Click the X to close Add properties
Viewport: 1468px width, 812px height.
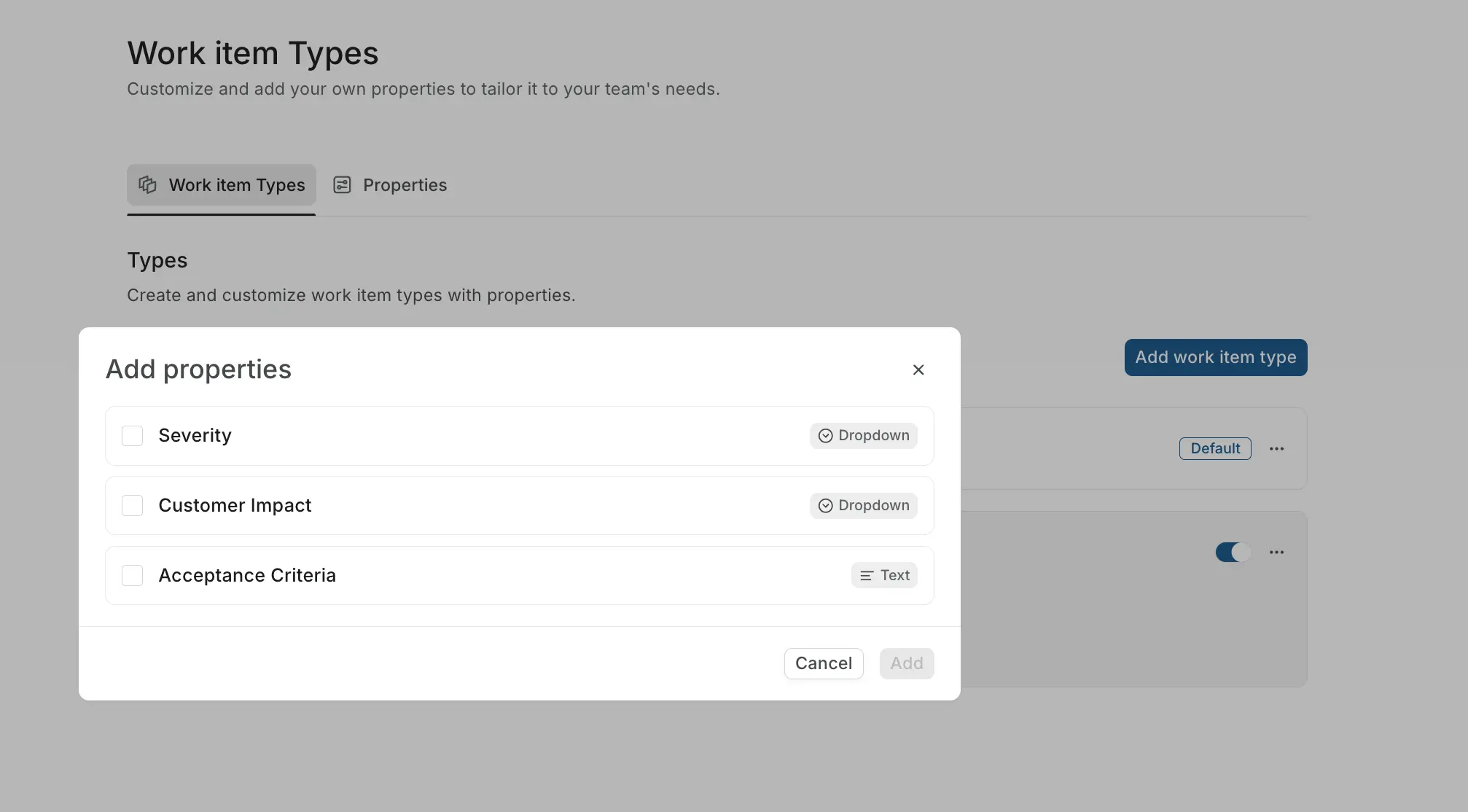(918, 370)
